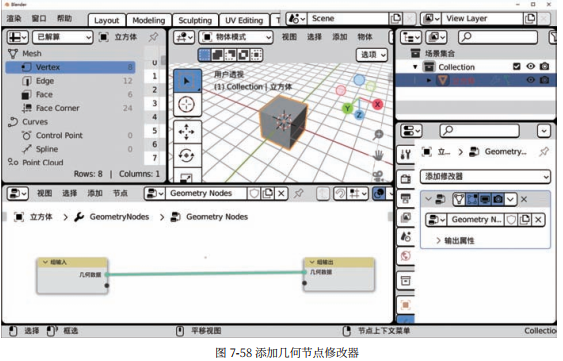Open the 添加修改器 dropdown
This screenshot has width=563, height=361.
485,176
